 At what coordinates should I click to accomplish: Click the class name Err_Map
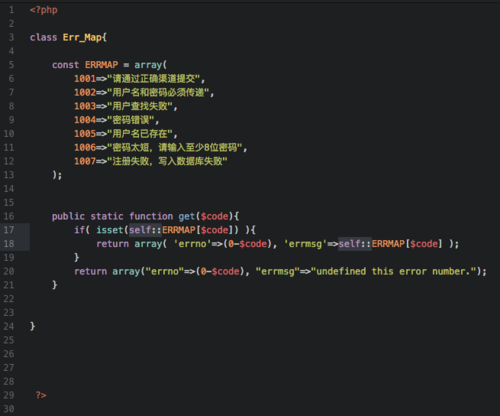[x=82, y=37]
